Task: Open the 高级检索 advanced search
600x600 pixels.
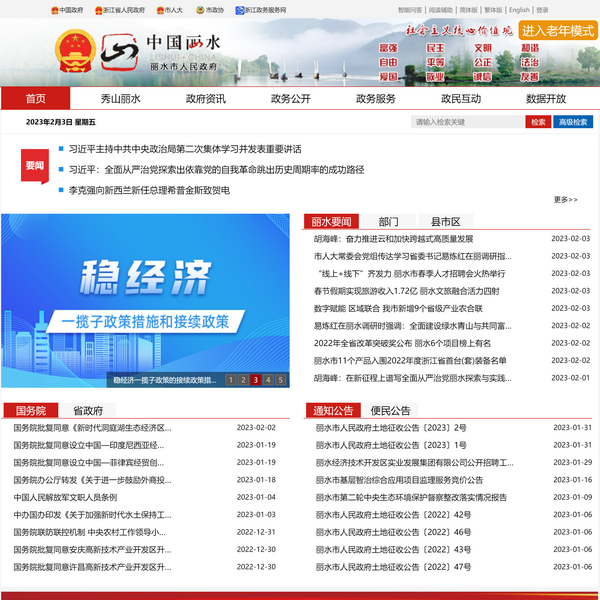Action: coord(575,122)
